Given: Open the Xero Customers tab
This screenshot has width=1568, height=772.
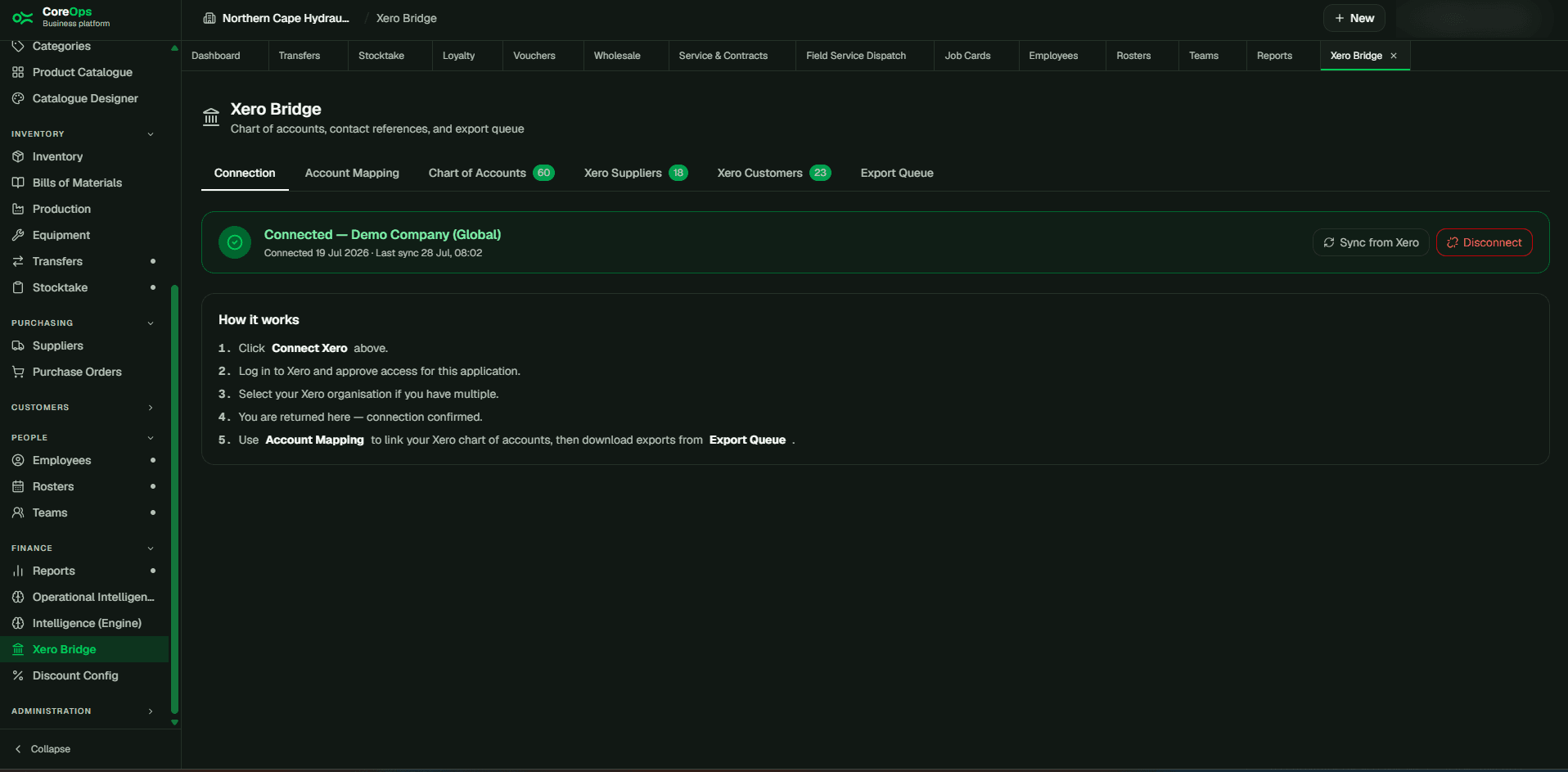Looking at the screenshot, I should coord(774,173).
